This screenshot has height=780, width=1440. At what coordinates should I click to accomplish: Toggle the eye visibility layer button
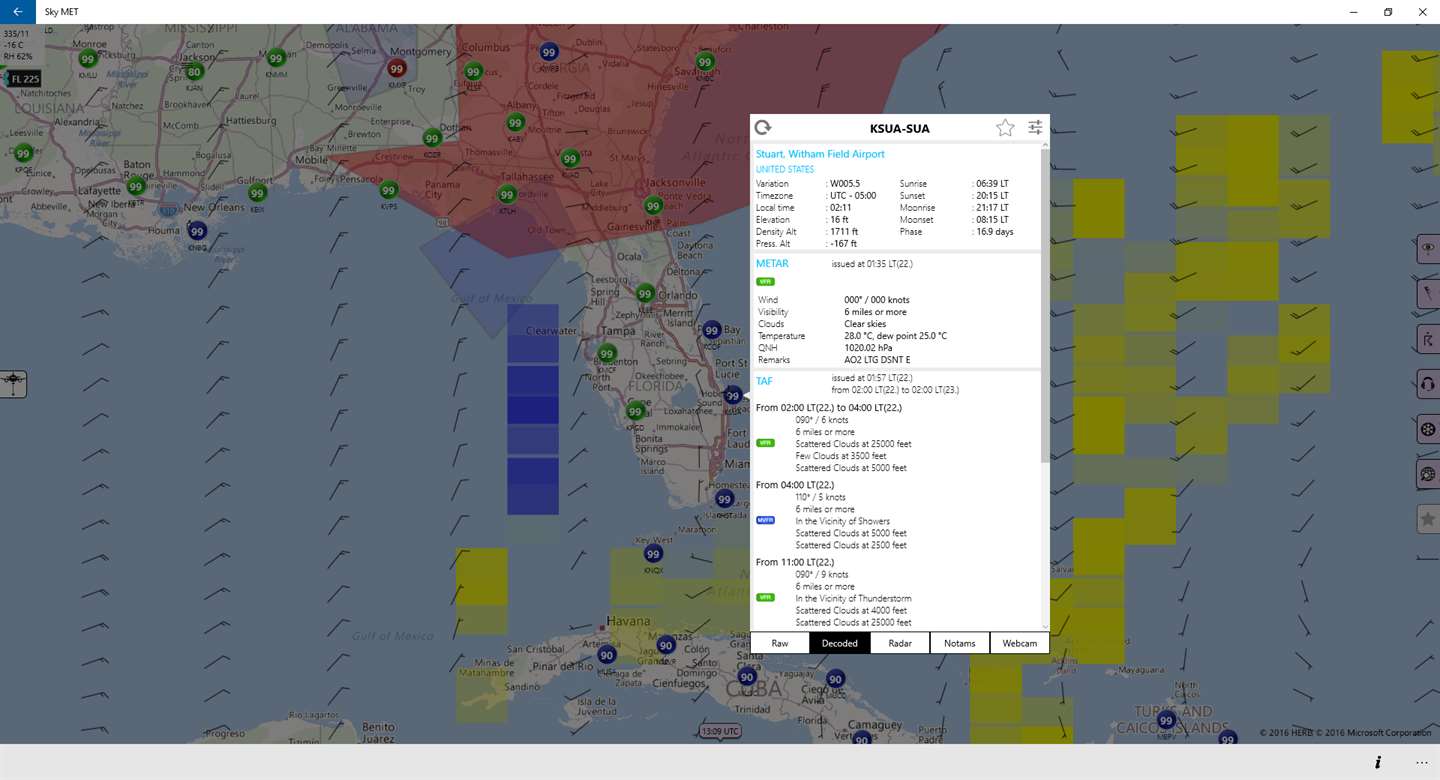[x=1428, y=247]
